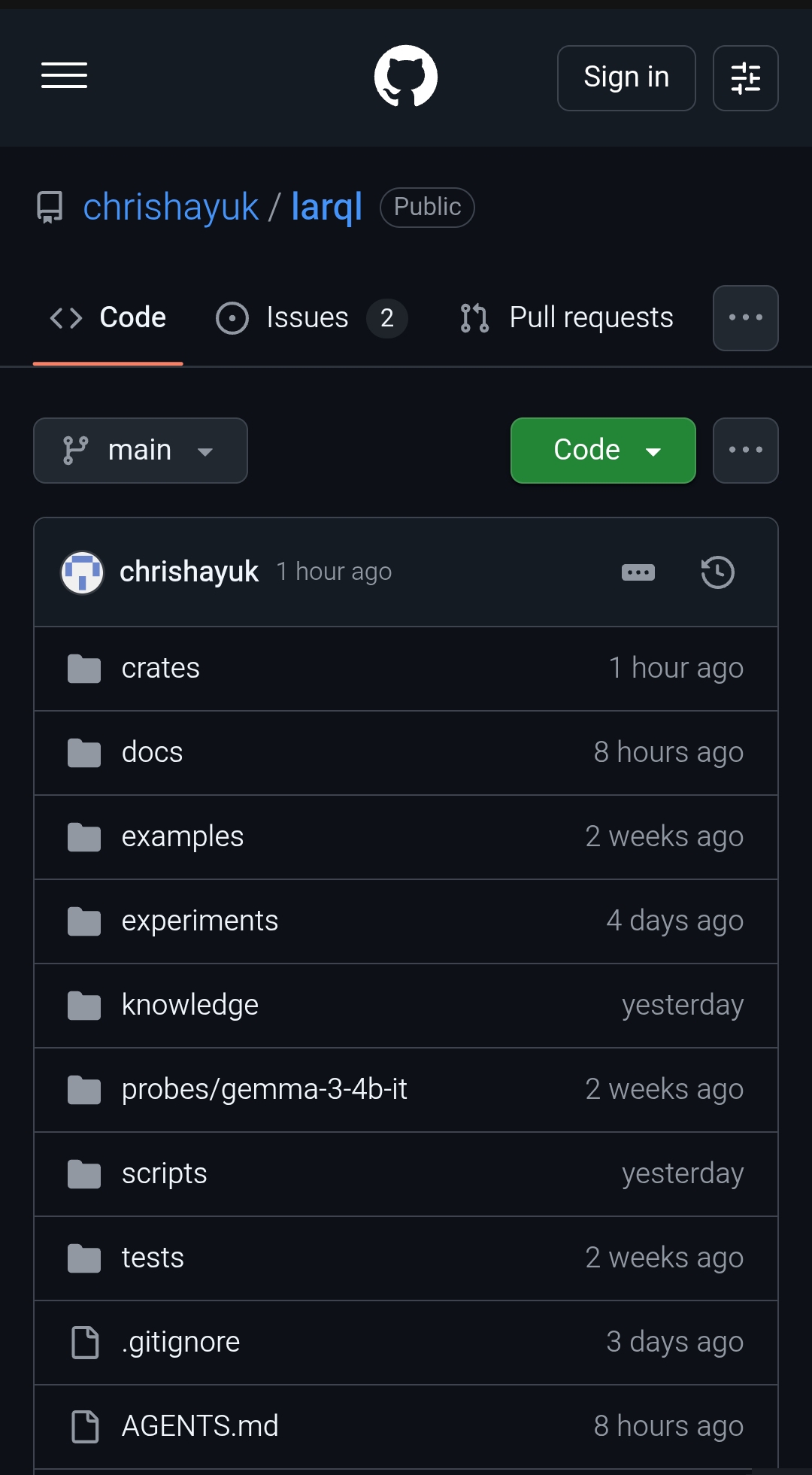Go to GitHub homepage via Octocat logo
The height and width of the screenshot is (1475, 812).
point(406,77)
